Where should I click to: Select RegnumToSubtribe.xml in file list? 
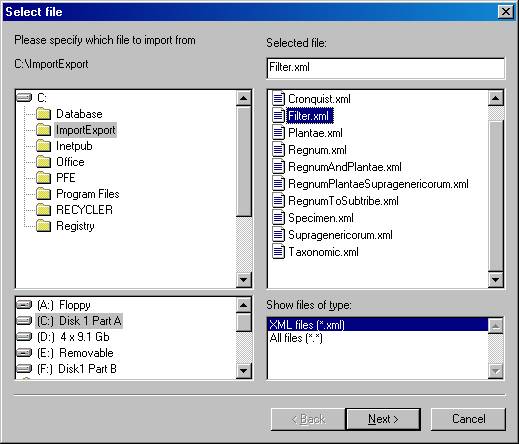(x=343, y=201)
